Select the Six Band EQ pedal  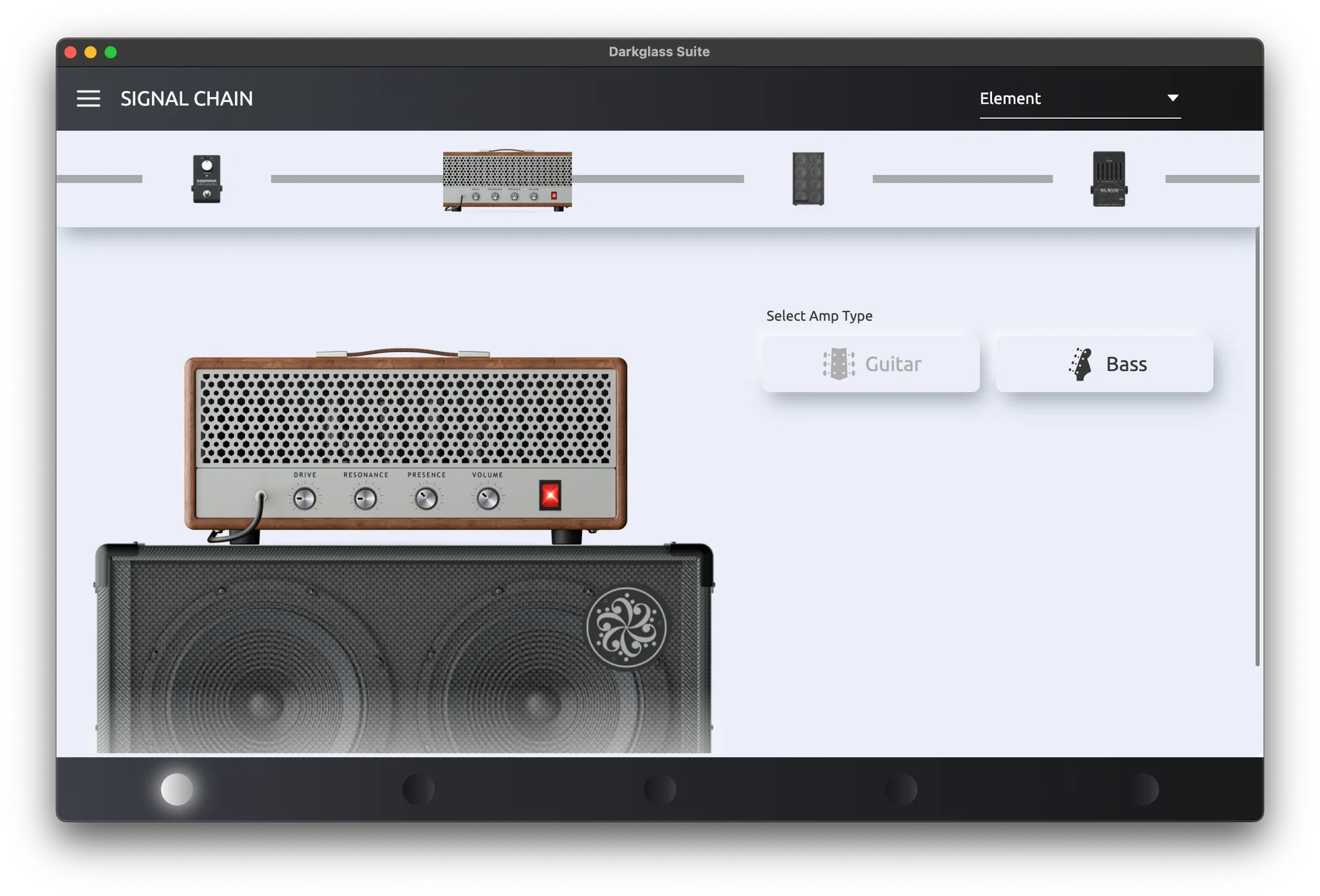pos(1109,179)
